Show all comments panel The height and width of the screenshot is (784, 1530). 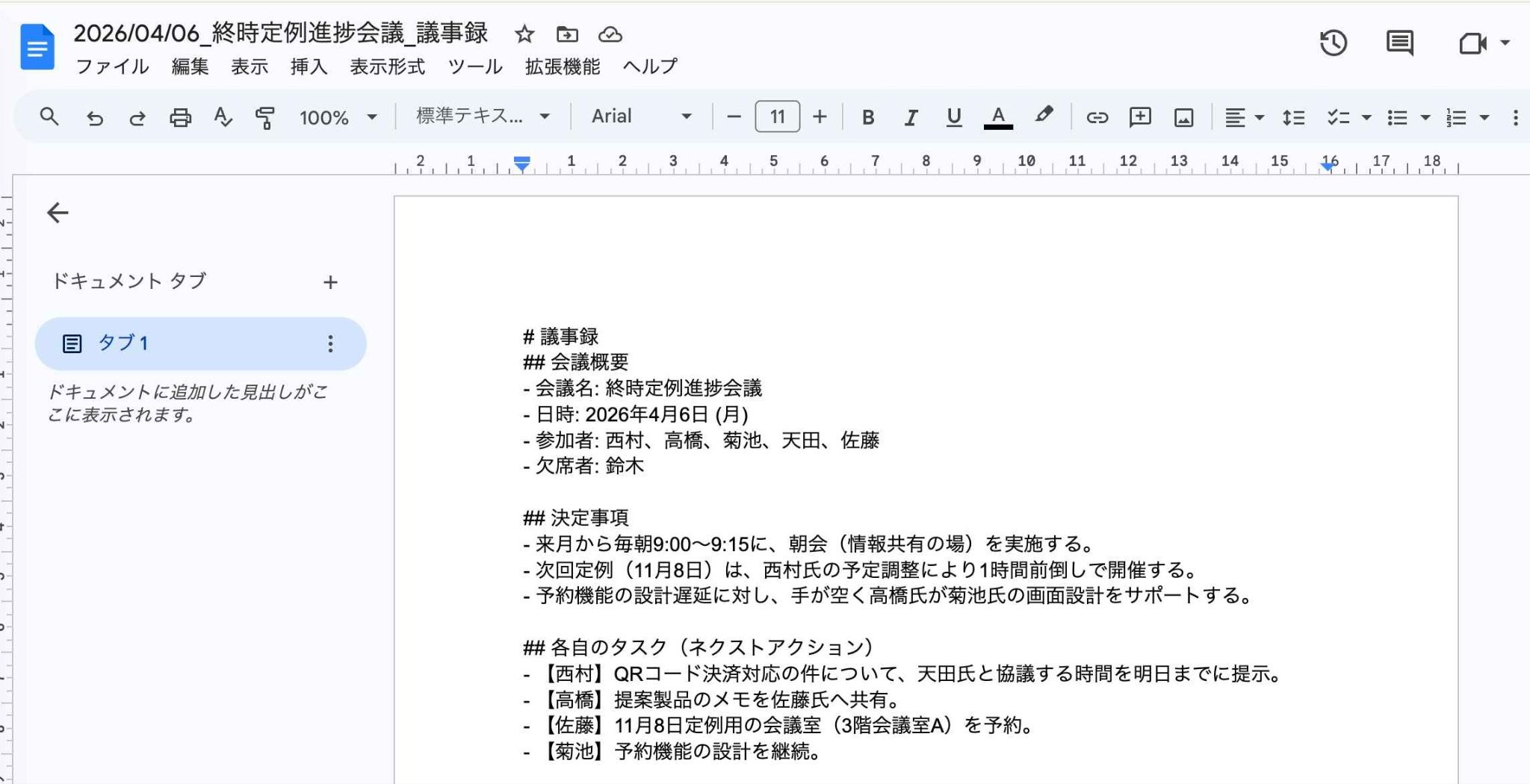1399,43
